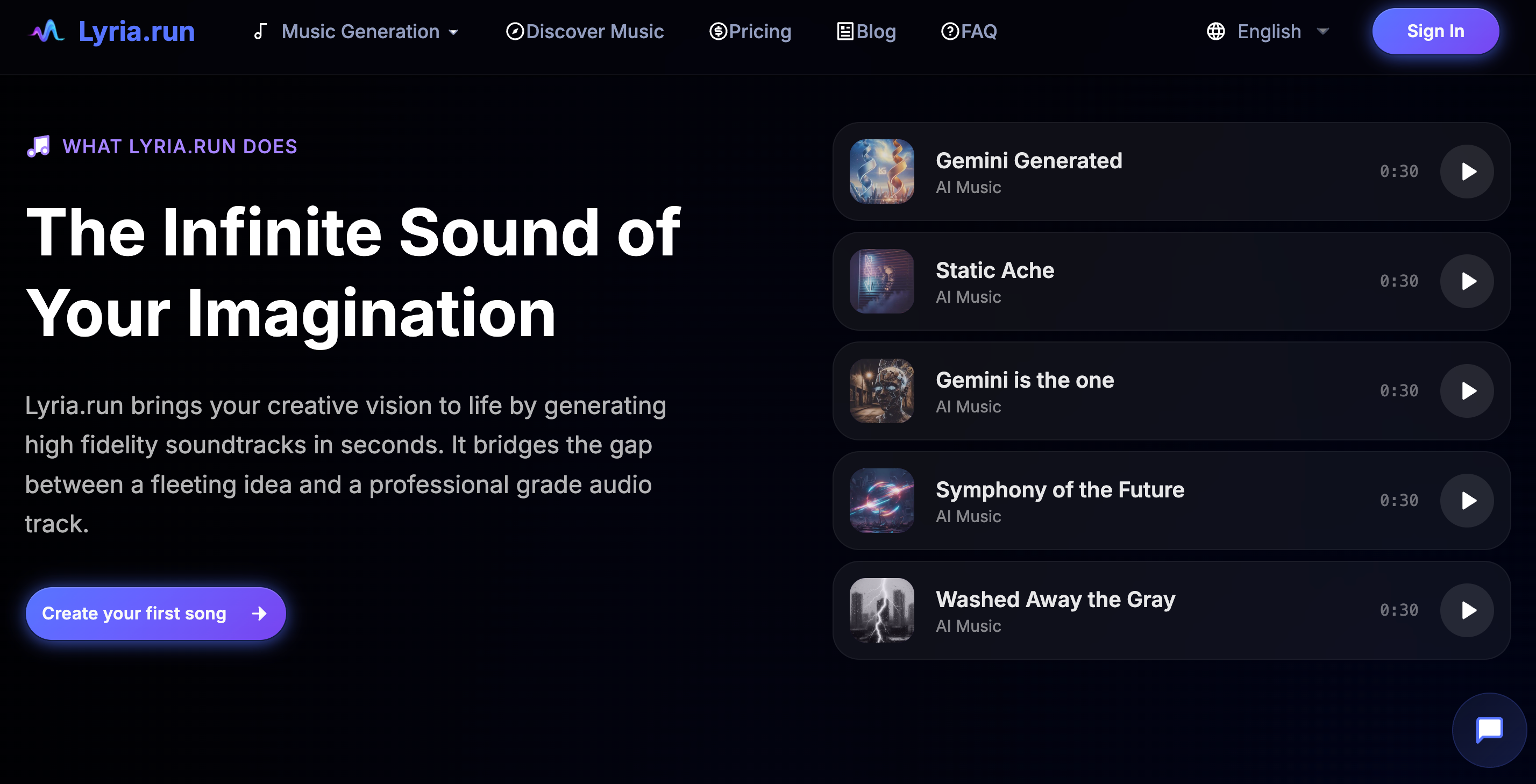This screenshot has height=784, width=1536.
Task: Open the Blog link
Action: [866, 31]
